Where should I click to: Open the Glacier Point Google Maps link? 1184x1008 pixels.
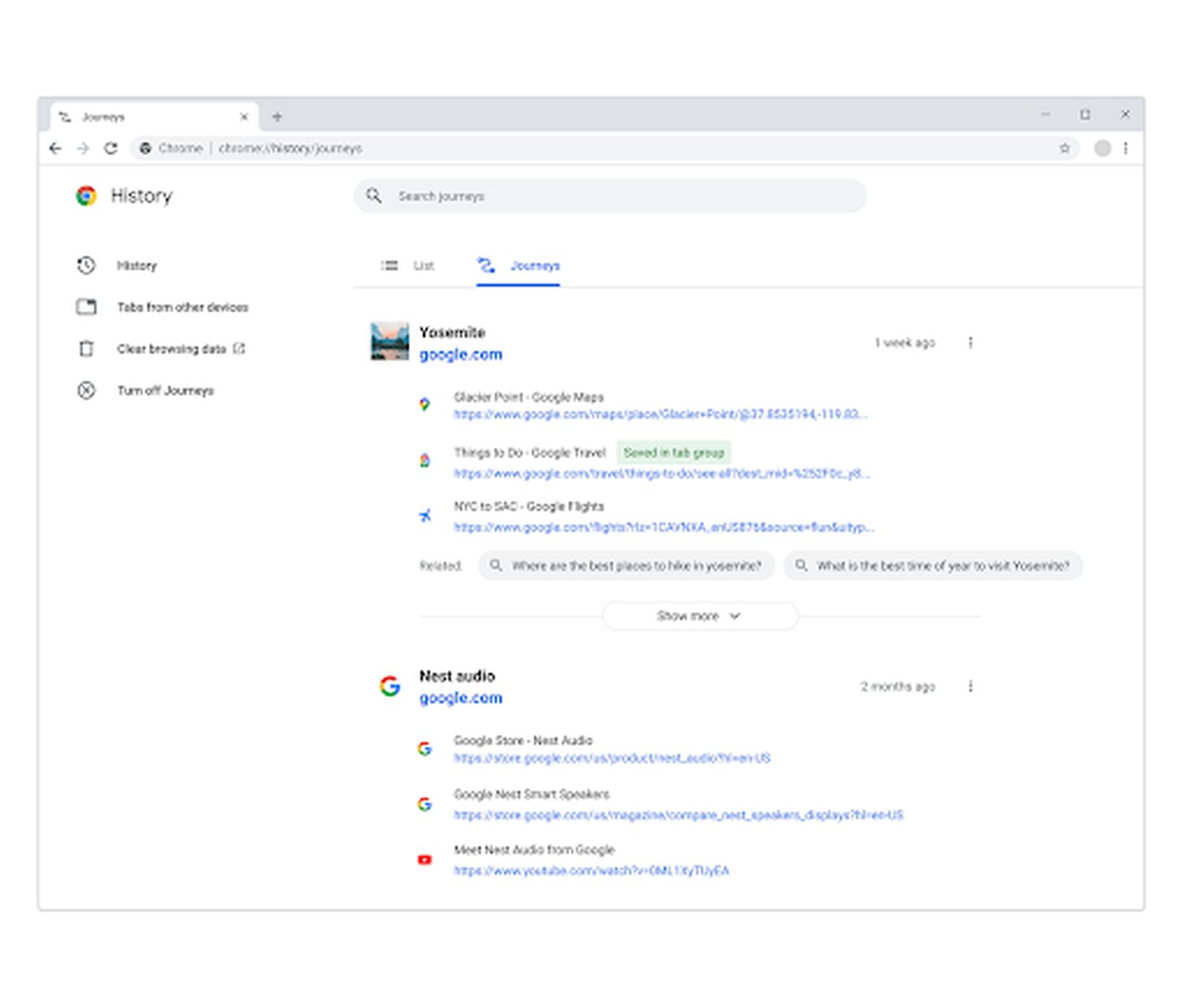click(x=660, y=414)
